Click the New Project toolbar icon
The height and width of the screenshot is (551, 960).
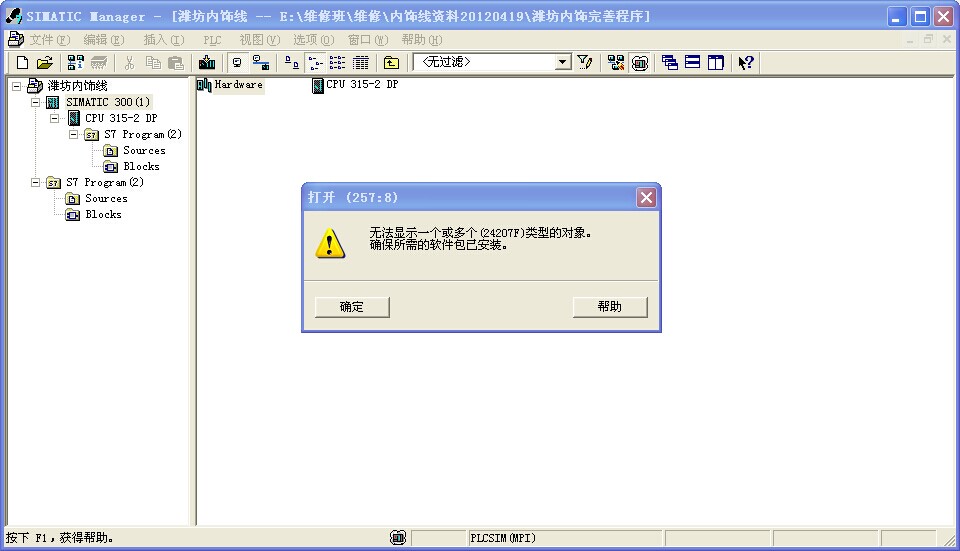pyautogui.click(x=22, y=62)
